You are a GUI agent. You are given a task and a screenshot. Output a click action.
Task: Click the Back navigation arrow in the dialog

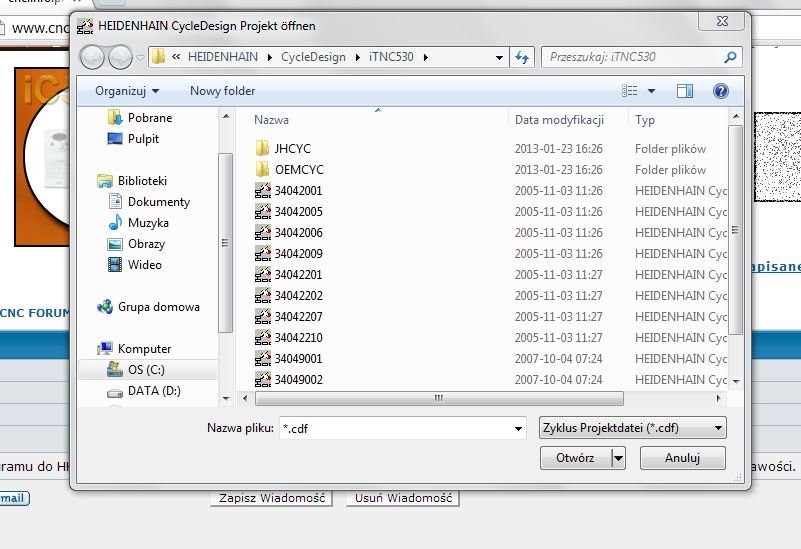(92, 57)
